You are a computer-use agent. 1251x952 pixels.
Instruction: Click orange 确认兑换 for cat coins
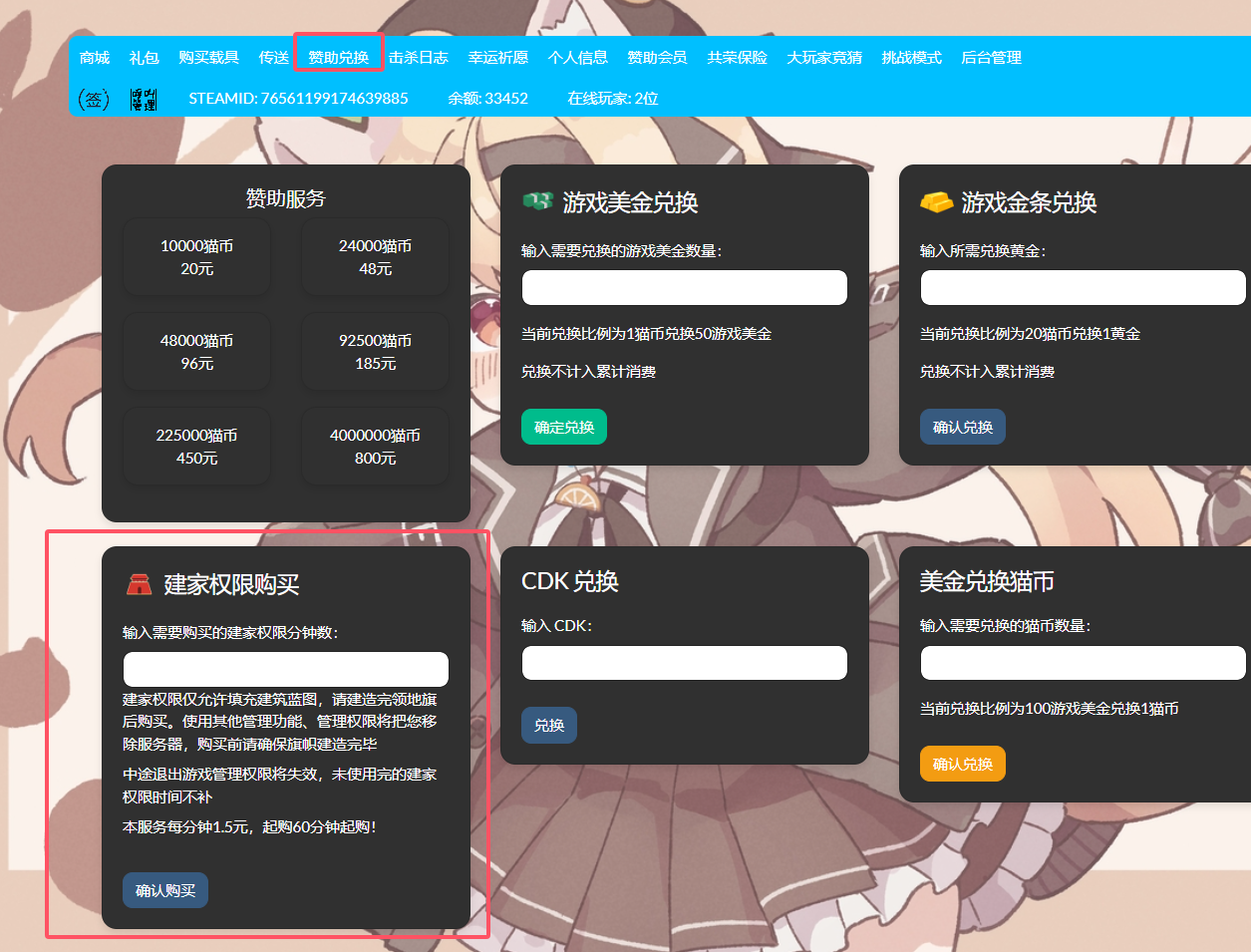[x=962, y=764]
